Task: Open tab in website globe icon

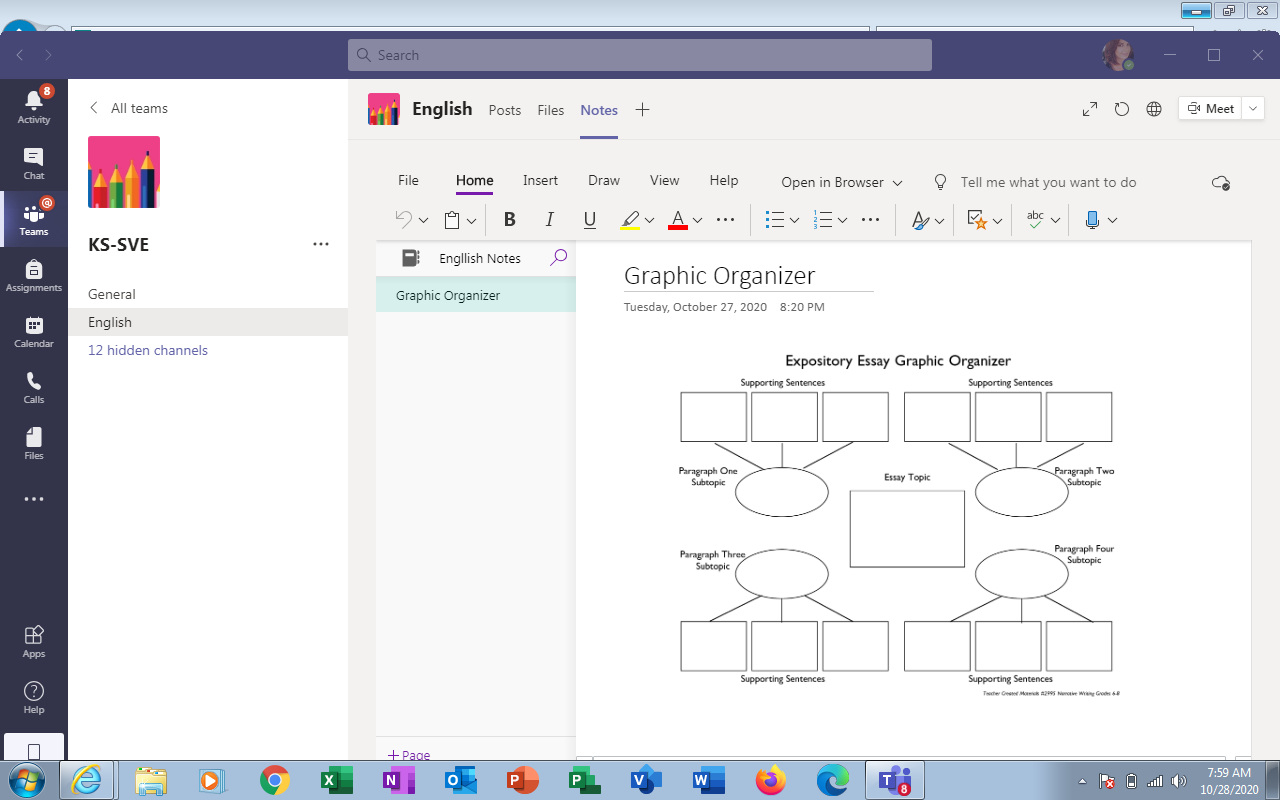Action: click(1154, 109)
